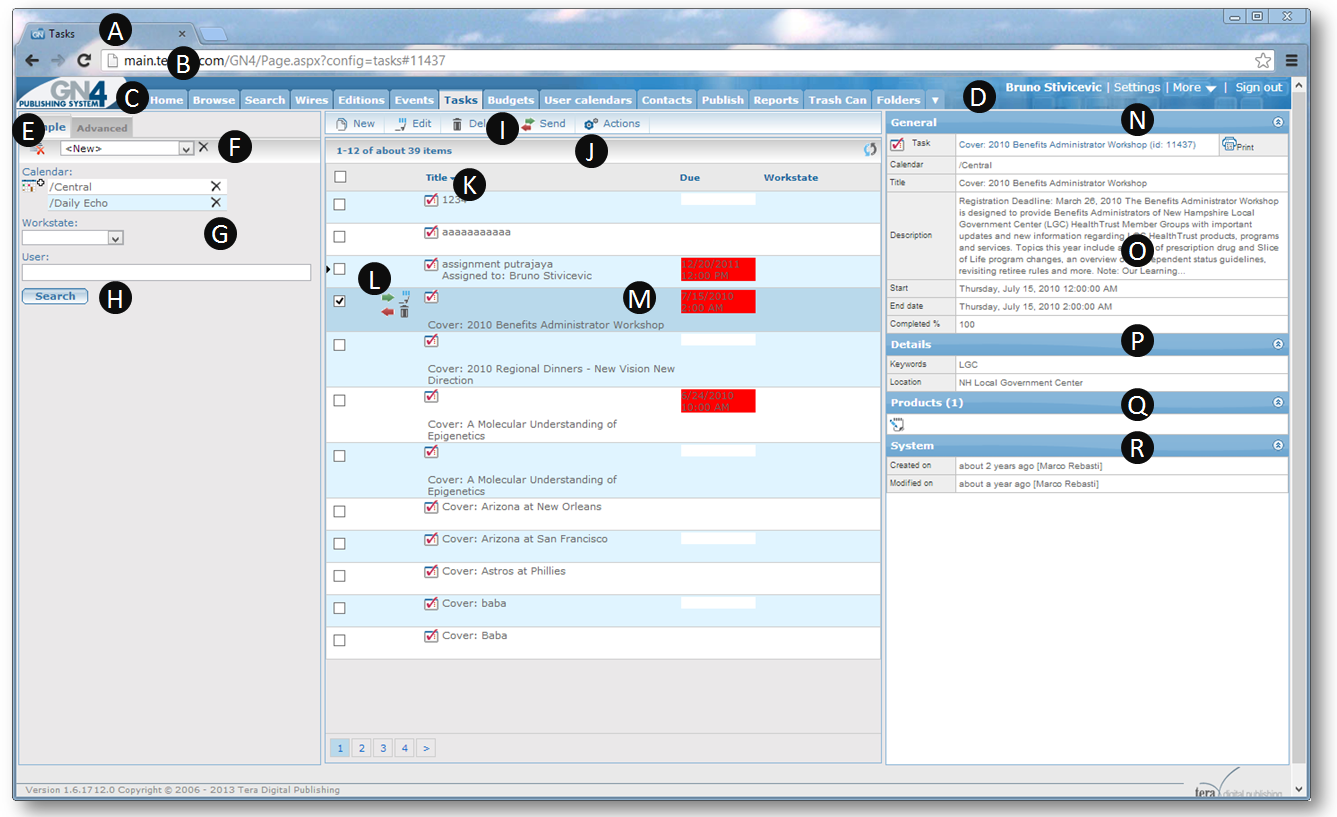The height and width of the screenshot is (817, 1337).
Task: Click the Products panel product icon
Action: pos(897,424)
